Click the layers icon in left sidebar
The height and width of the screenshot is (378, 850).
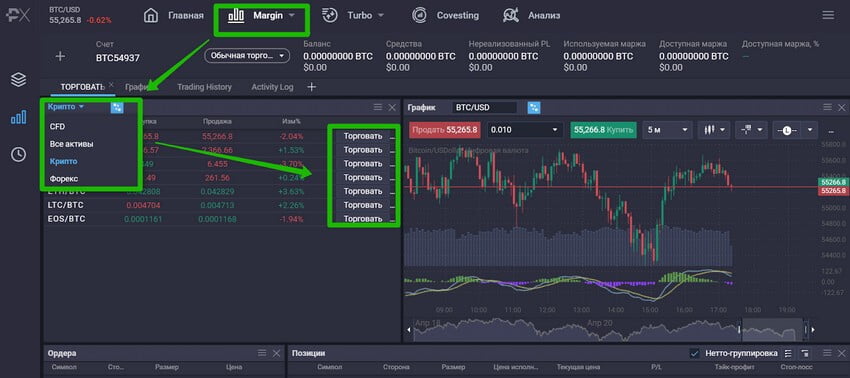point(18,80)
